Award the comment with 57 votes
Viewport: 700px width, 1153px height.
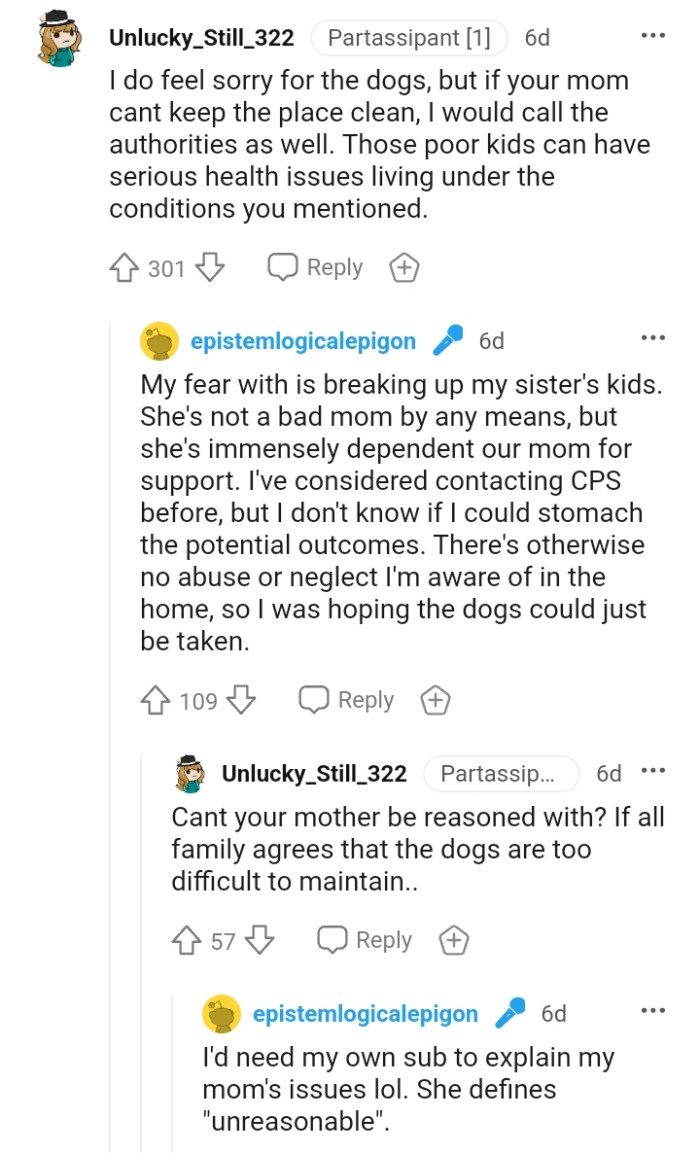pos(453,940)
